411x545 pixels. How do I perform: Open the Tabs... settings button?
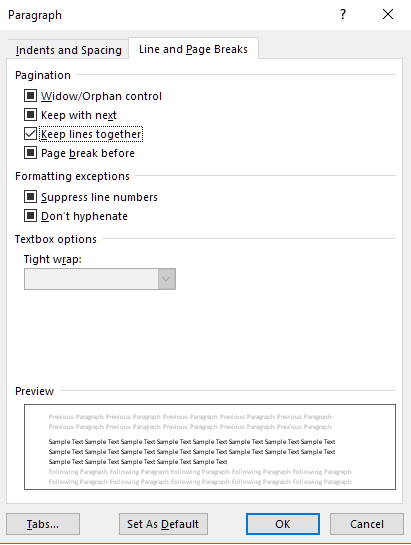click(x=43, y=524)
